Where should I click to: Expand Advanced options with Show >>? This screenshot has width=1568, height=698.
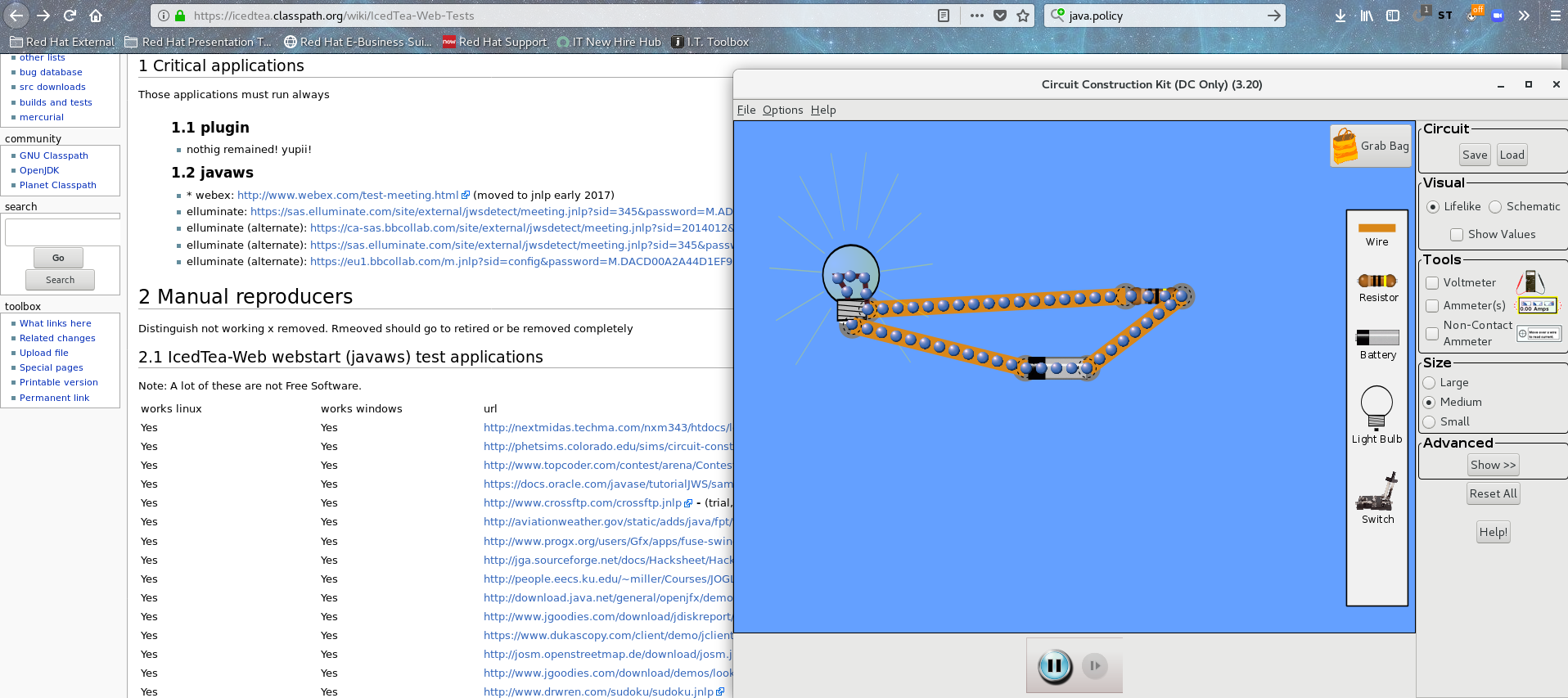[1493, 465]
